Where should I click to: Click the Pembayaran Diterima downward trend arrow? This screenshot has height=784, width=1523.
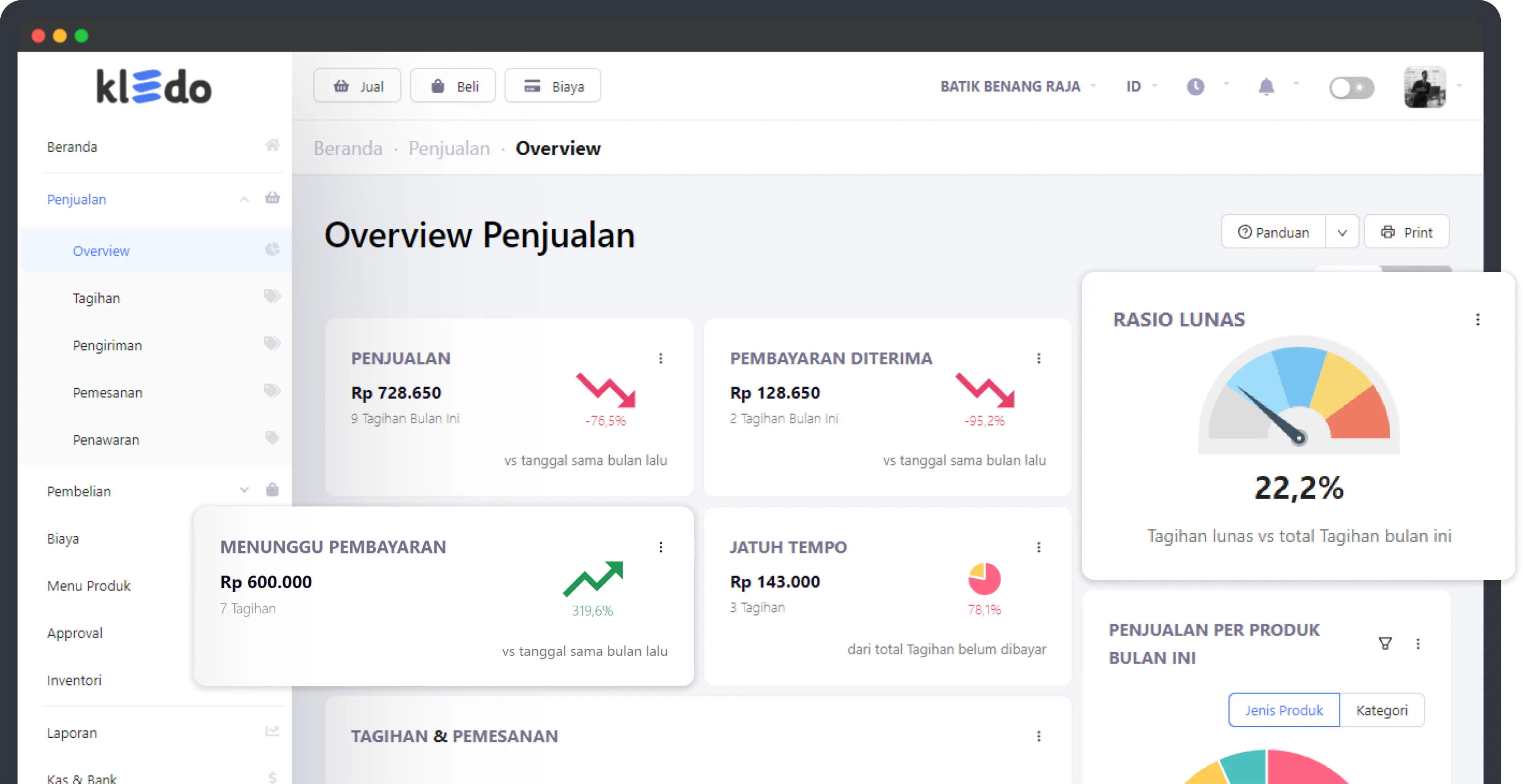click(985, 390)
